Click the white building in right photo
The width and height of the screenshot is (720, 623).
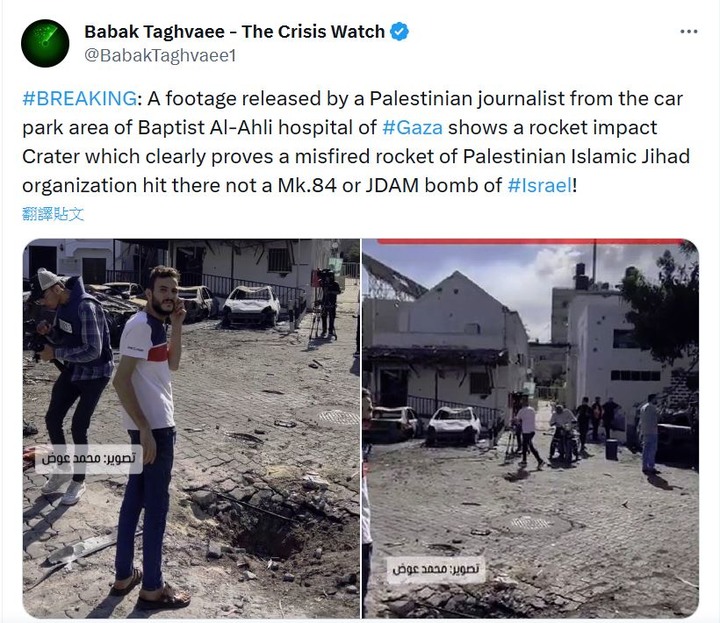(611, 349)
